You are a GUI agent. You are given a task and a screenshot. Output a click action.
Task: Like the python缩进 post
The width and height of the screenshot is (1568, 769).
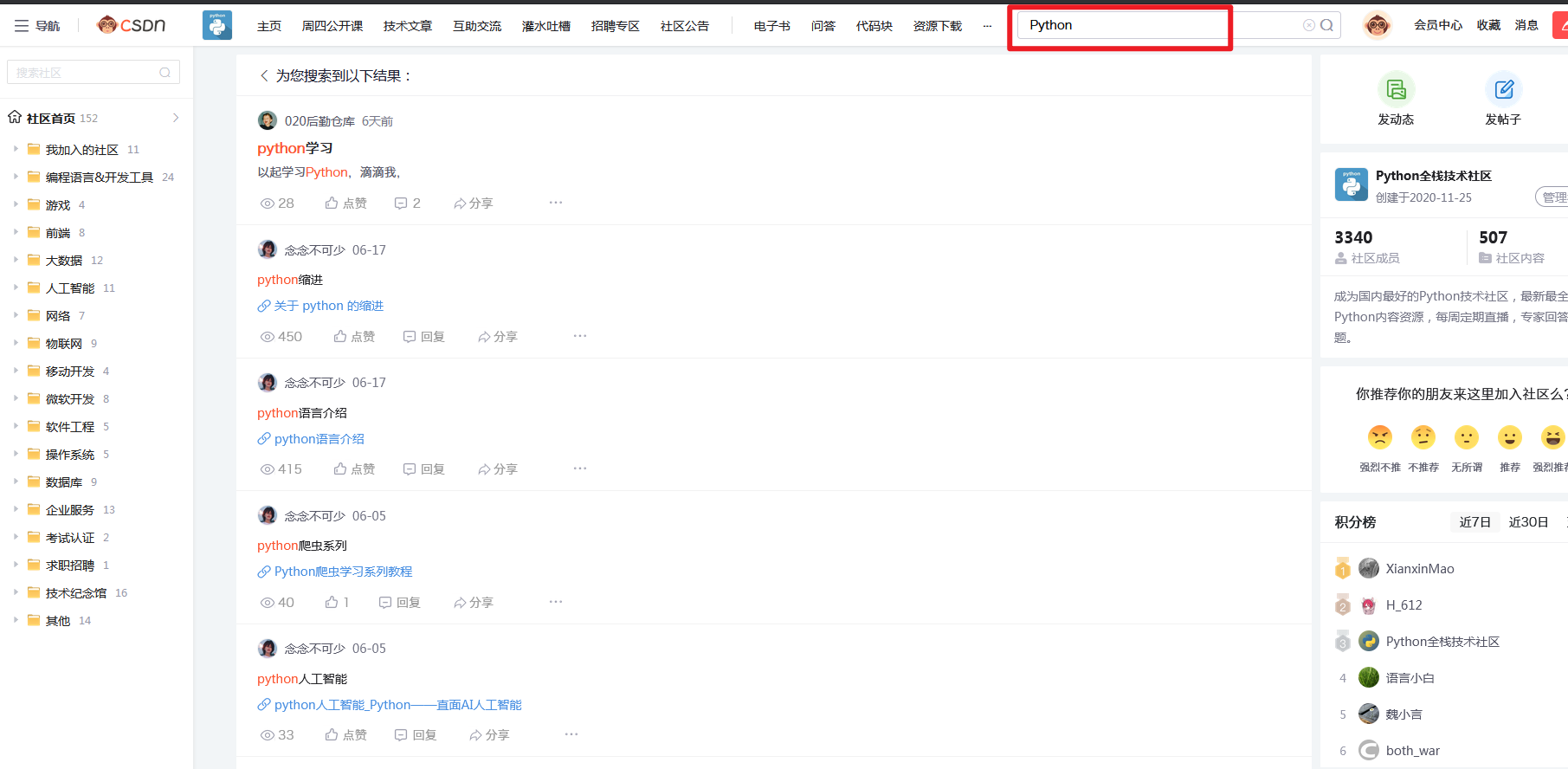pos(354,336)
